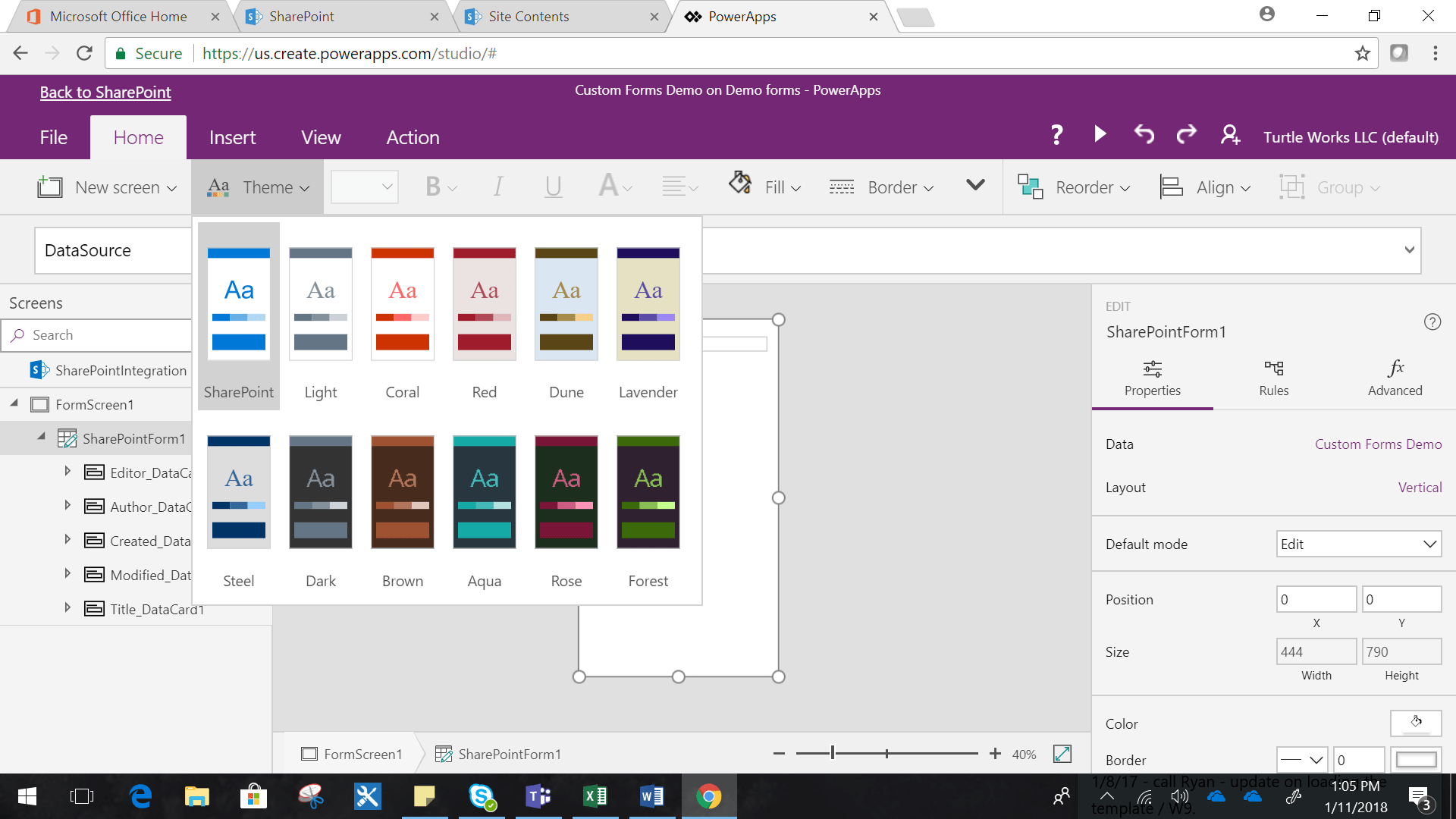Select the Coral theme swatch
The image size is (1456, 819).
point(402,303)
